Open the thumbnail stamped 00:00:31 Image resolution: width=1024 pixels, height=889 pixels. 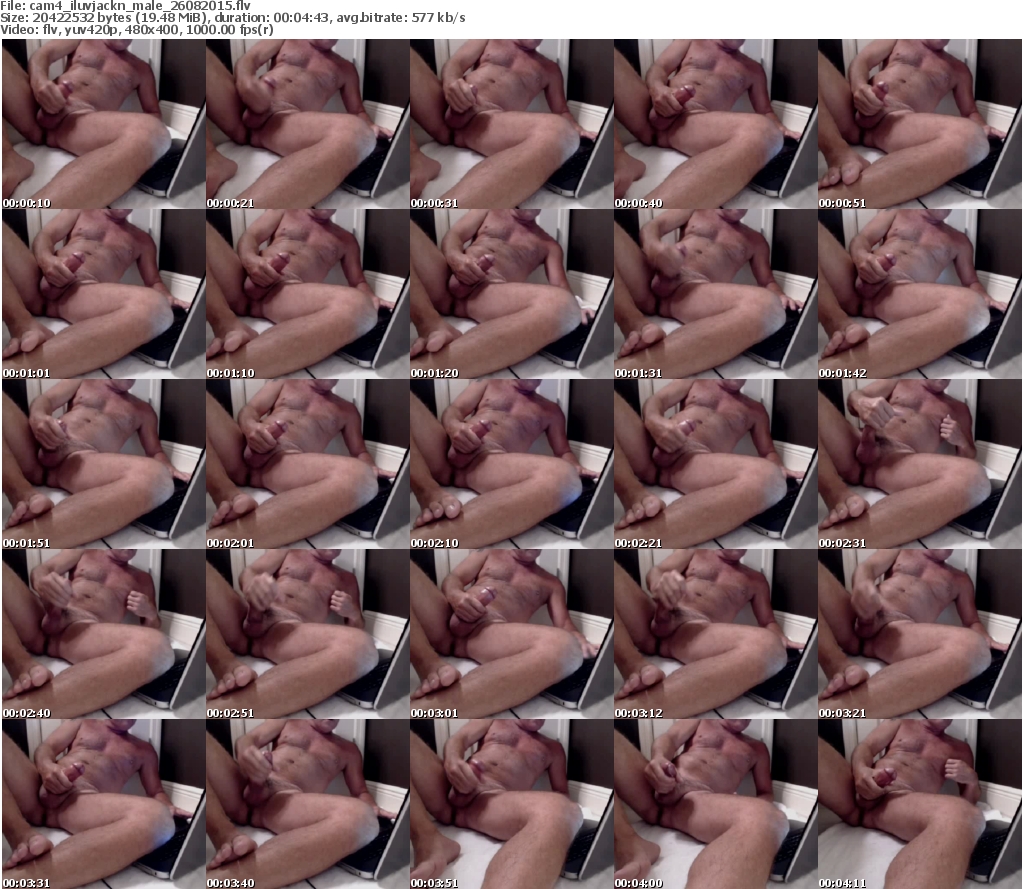coord(511,124)
